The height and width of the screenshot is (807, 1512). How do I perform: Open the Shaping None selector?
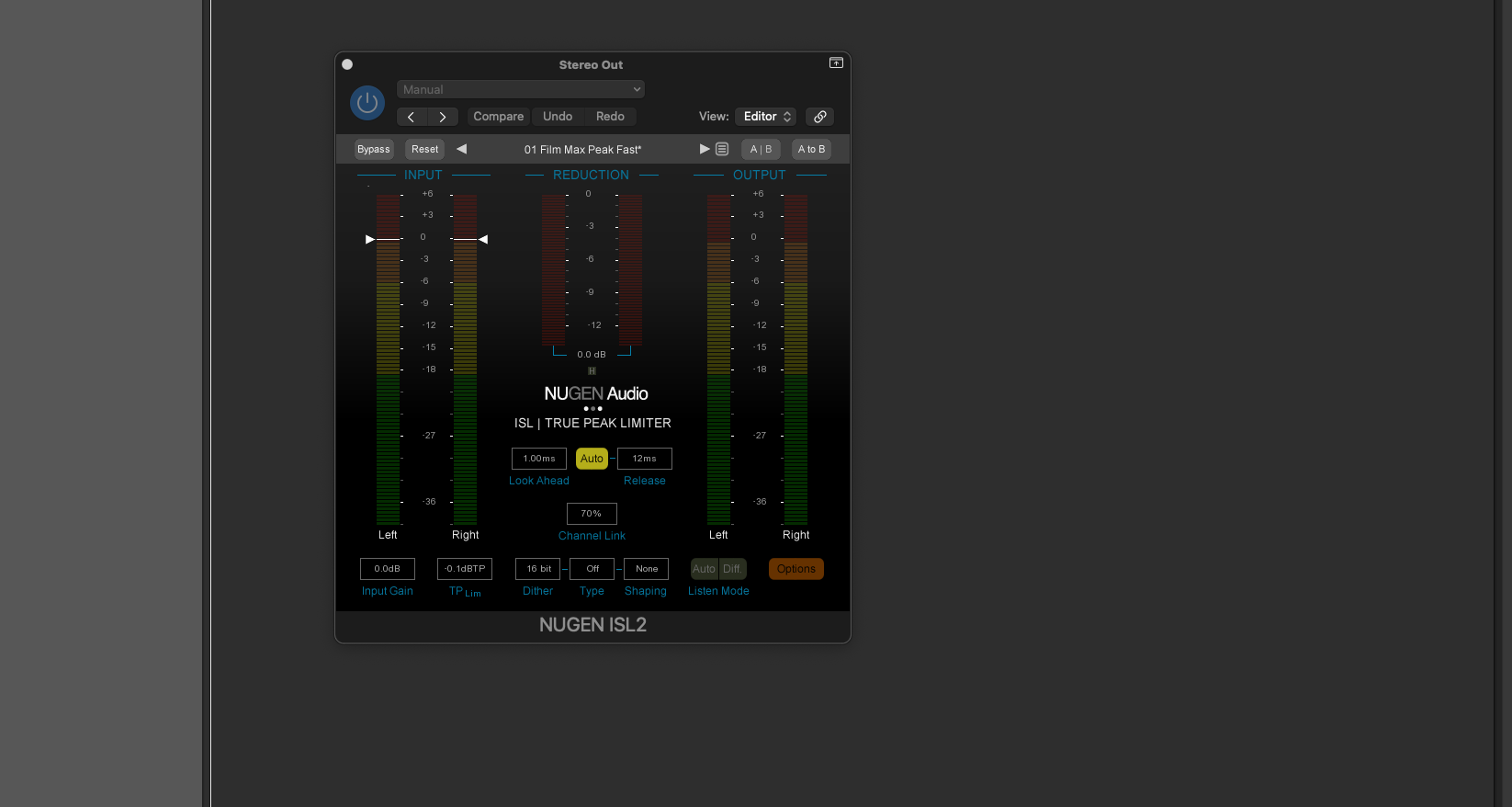647,569
